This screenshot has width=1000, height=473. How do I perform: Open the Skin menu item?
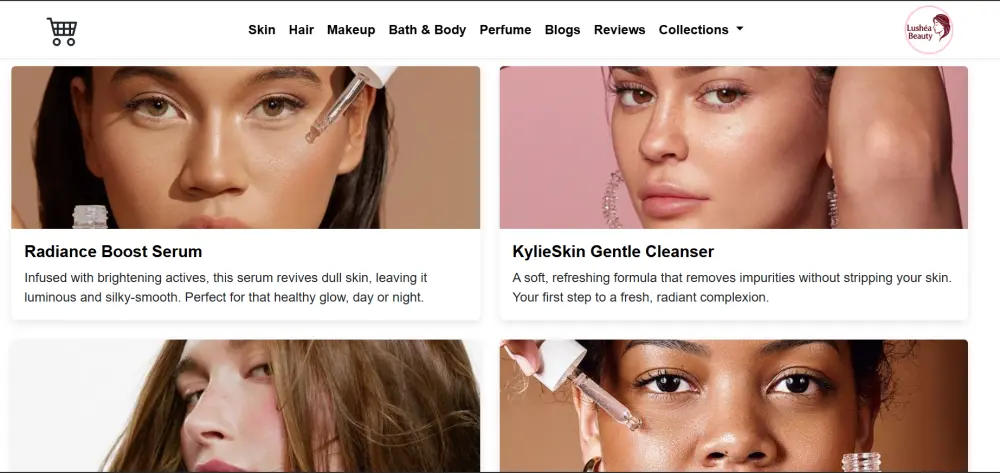(x=261, y=30)
